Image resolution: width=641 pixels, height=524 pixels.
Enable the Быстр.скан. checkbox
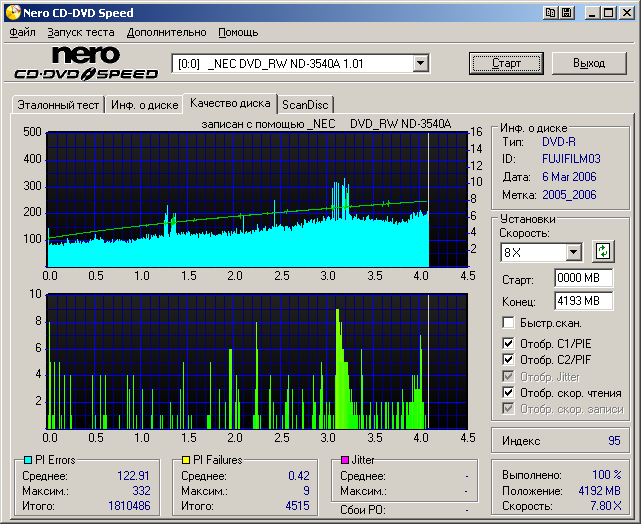coord(509,323)
